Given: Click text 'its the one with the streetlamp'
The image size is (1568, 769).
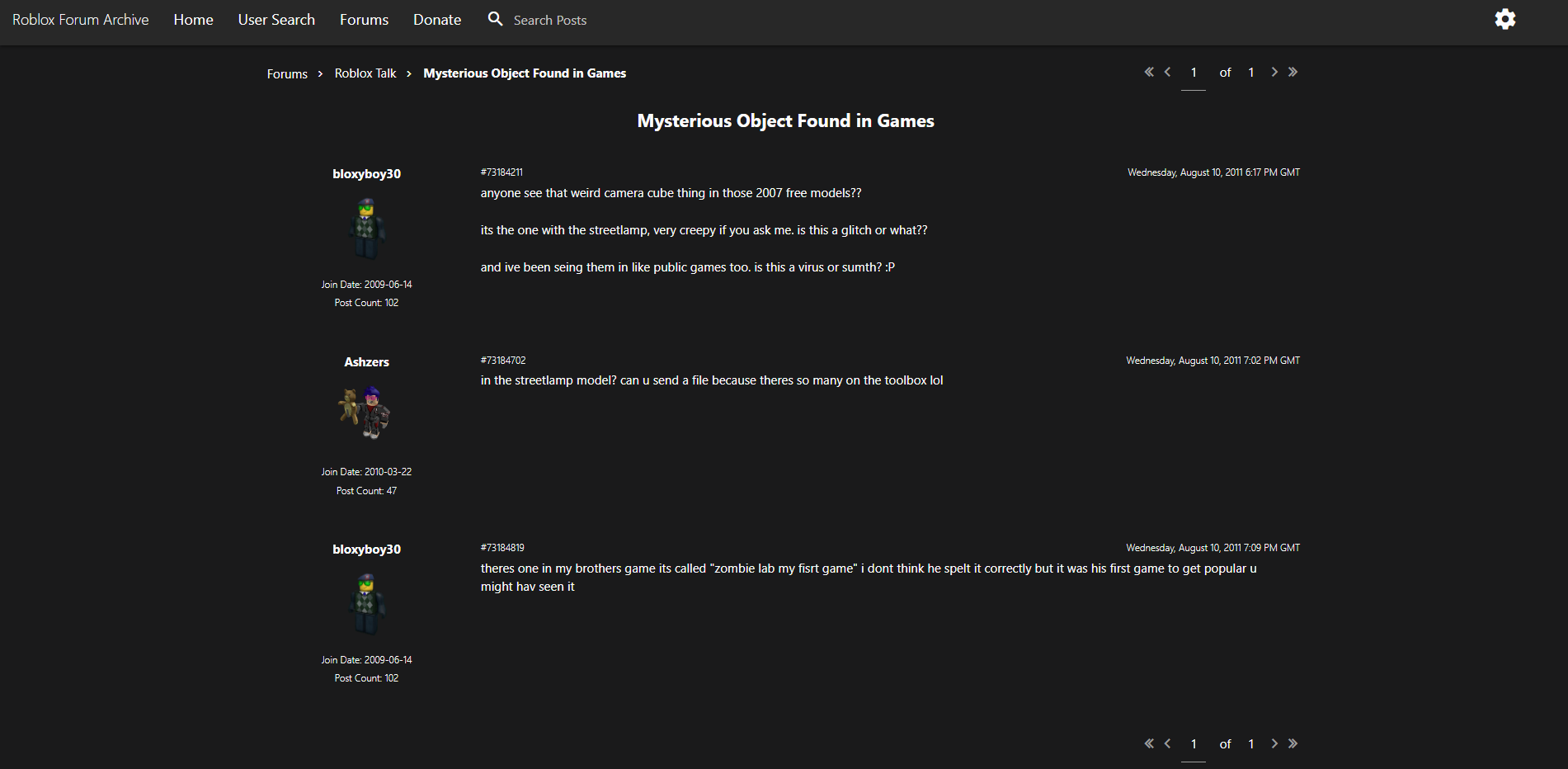Looking at the screenshot, I should click(564, 230).
